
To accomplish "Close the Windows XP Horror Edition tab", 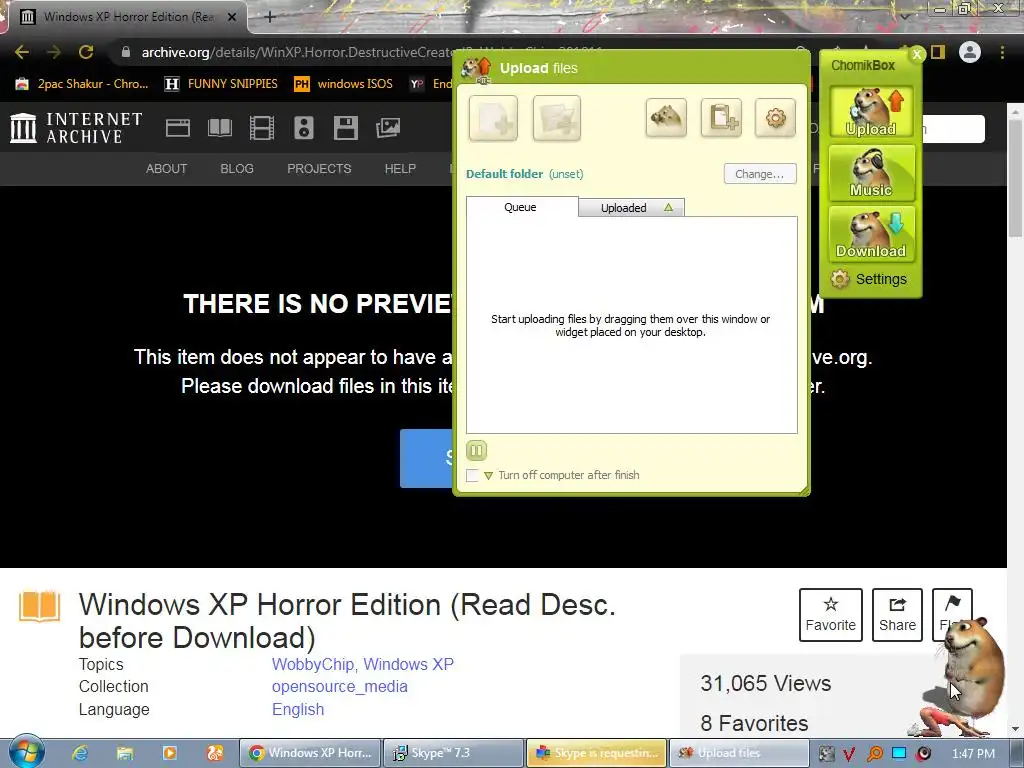I will pyautogui.click(x=232, y=17).
